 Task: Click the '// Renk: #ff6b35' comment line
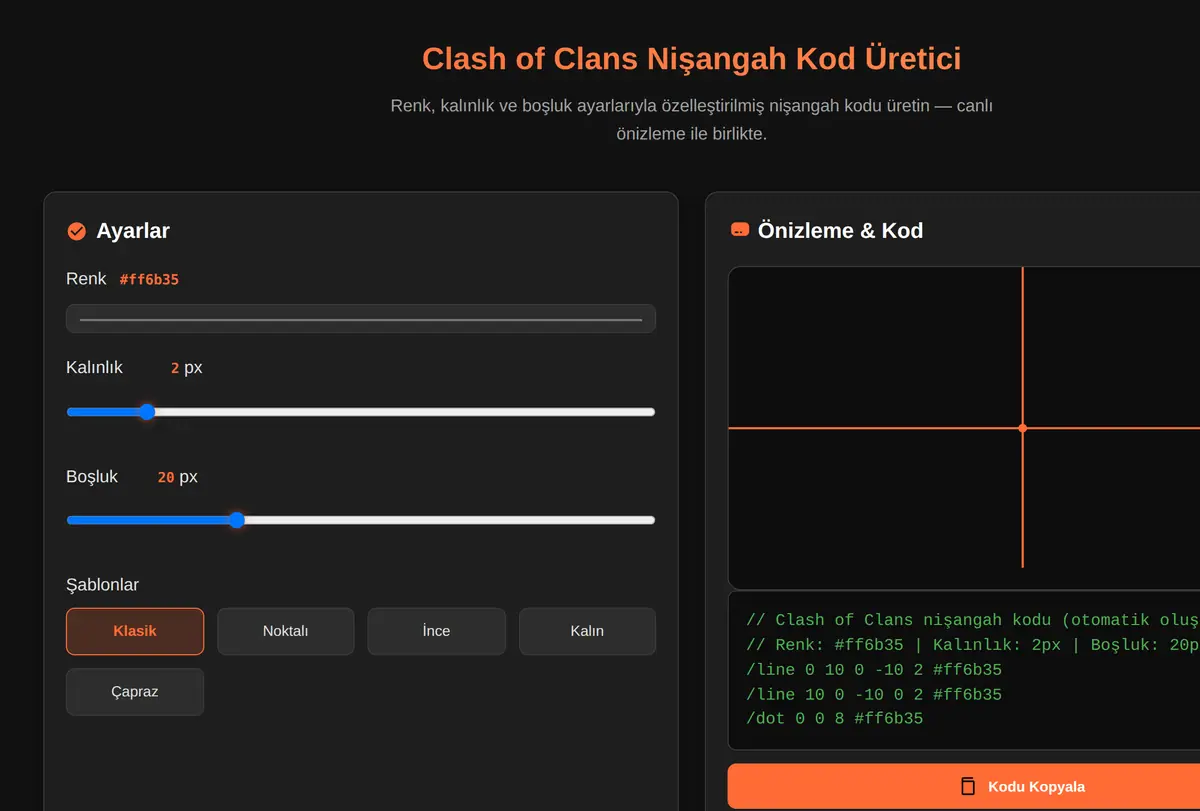[973, 645]
